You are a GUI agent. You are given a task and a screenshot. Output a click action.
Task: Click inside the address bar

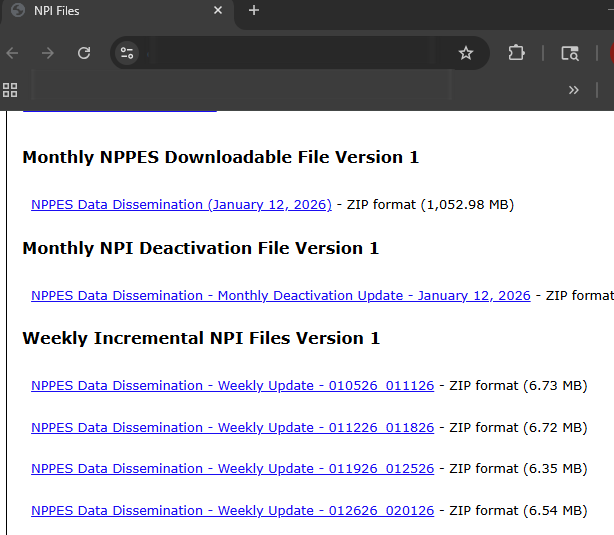[x=300, y=53]
